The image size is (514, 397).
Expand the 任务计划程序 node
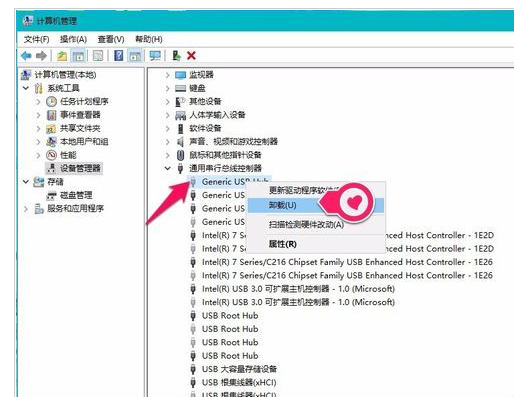38,101
